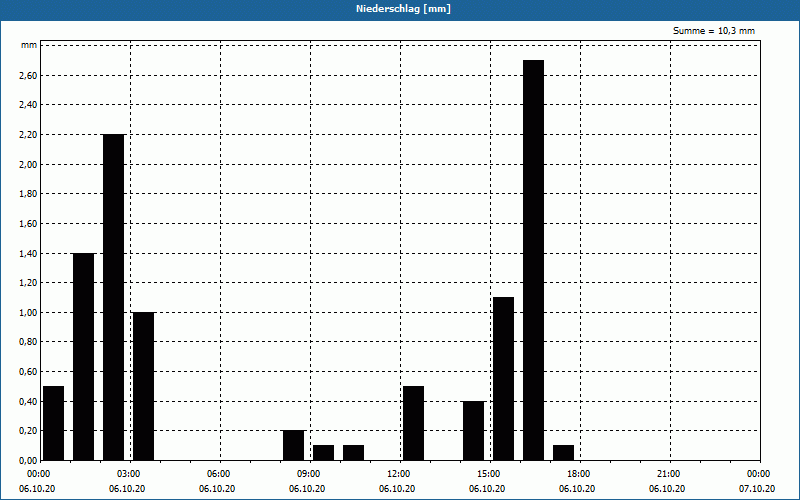Viewport: 800px width, 500px height.
Task: Click the 00:00 label above 07.10.20
Action: tap(760, 474)
